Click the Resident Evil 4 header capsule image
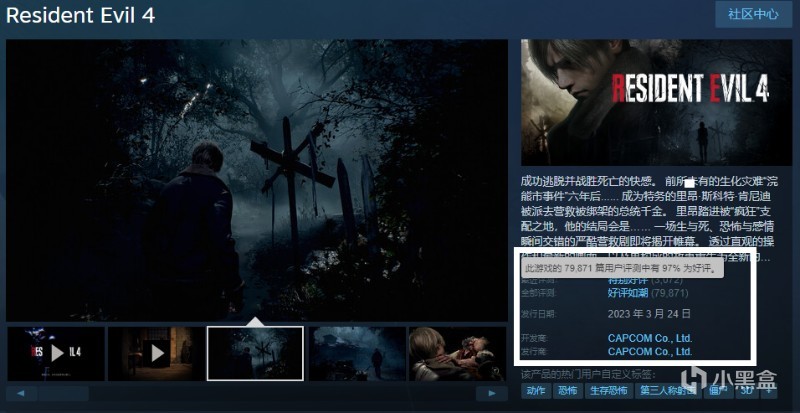The width and height of the screenshot is (800, 413). 657,103
